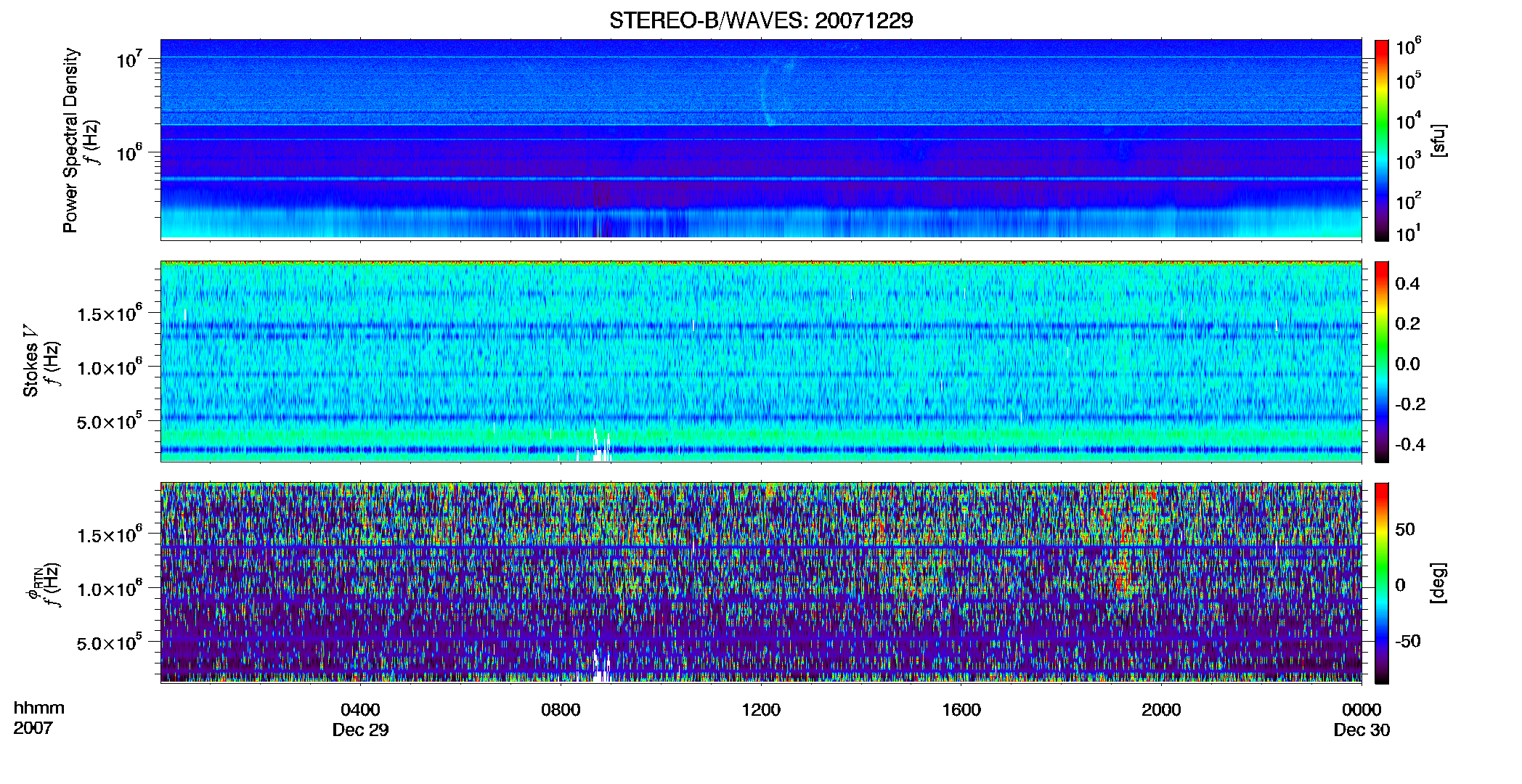Click the plot title STEREO-B/WAVES: 20071229
Screen dimensions: 1522x784
click(761, 20)
